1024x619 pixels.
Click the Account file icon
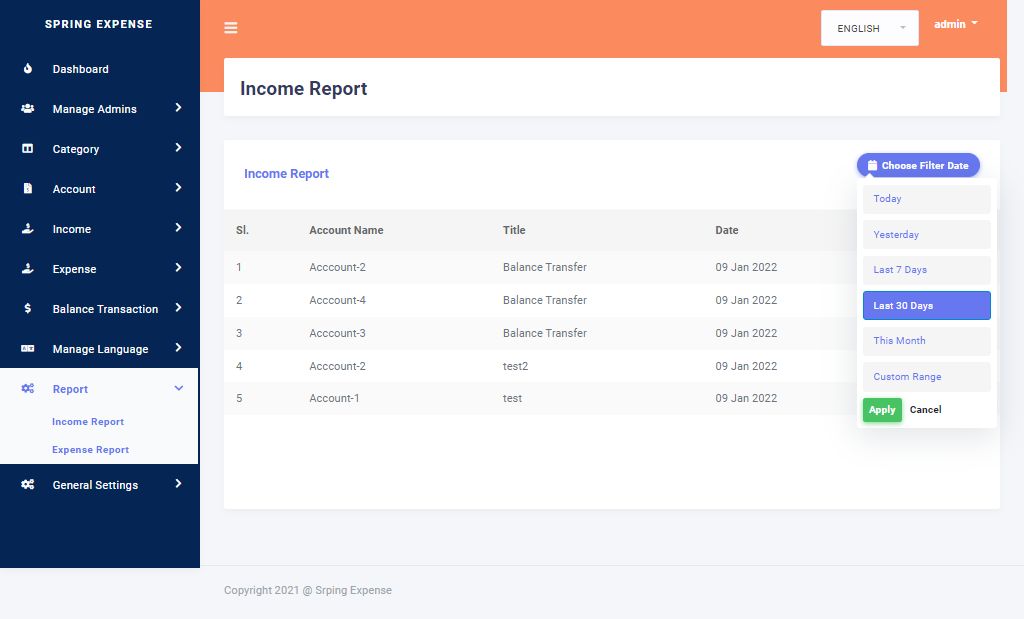[x=28, y=189]
